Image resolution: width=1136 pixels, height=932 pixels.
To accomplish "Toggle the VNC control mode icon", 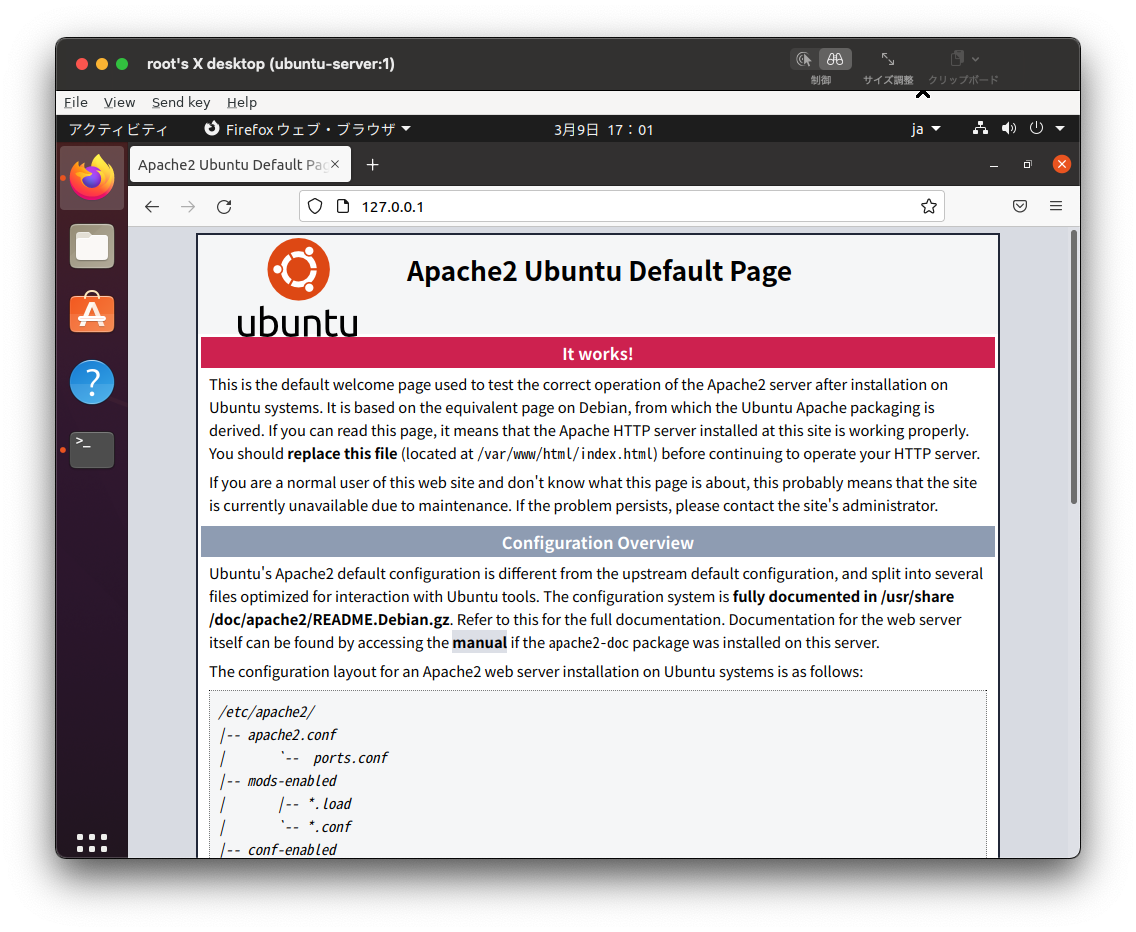I will (803, 59).
